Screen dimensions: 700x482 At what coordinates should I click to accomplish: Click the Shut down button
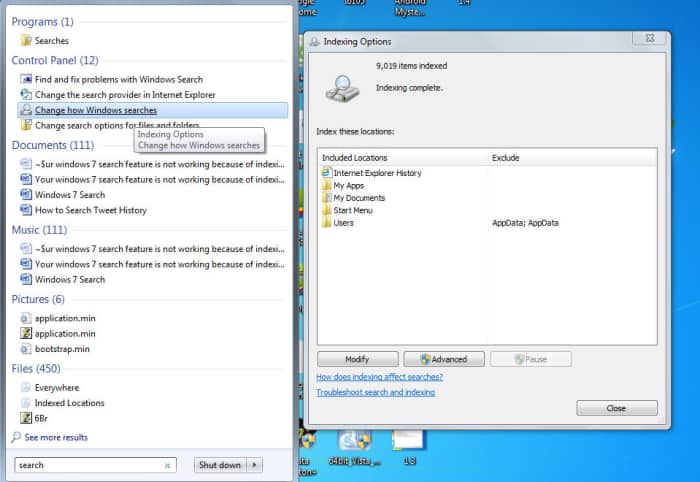(x=220, y=465)
